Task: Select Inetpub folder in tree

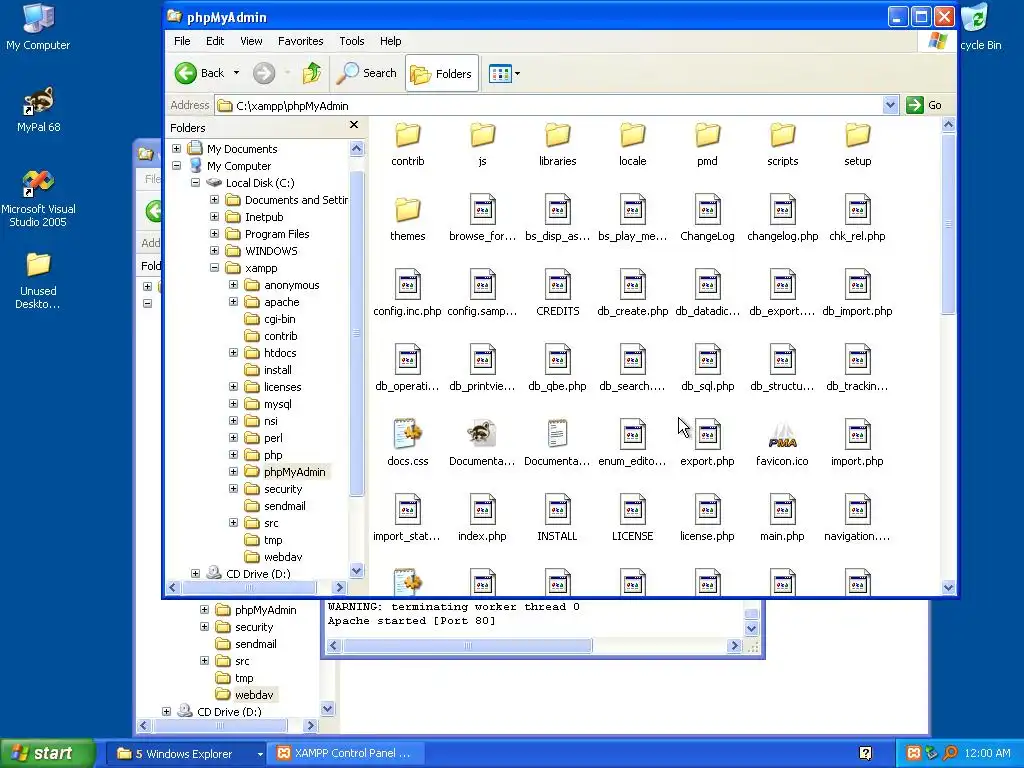Action: pos(264,217)
